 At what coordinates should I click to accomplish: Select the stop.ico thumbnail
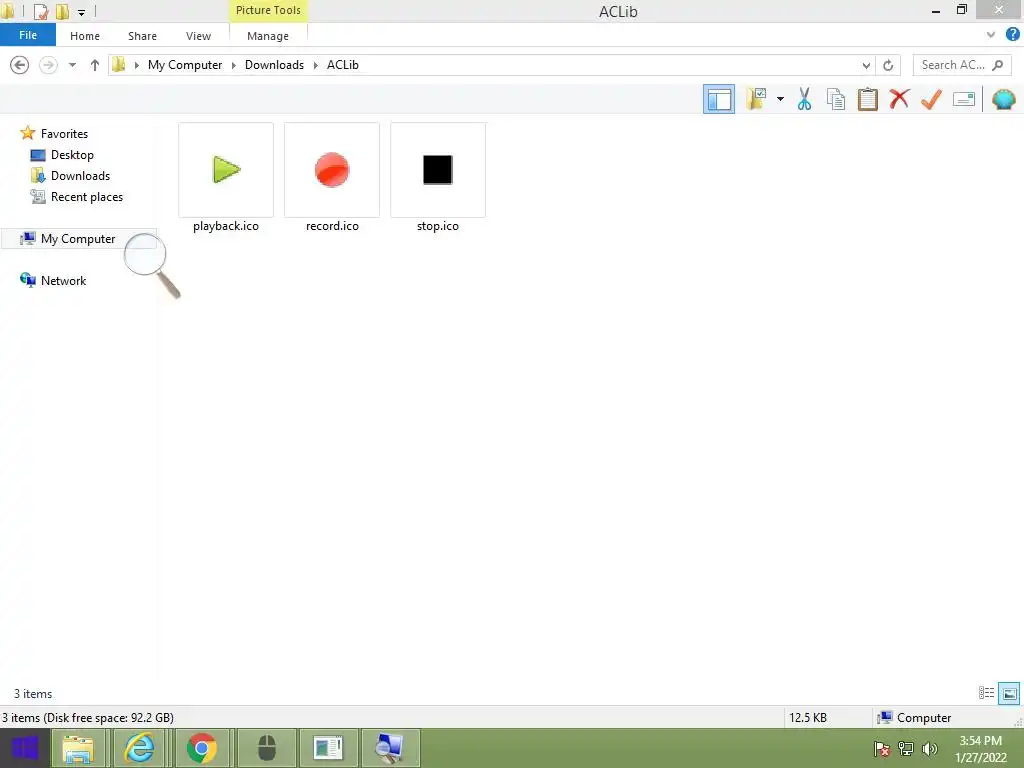tap(438, 170)
